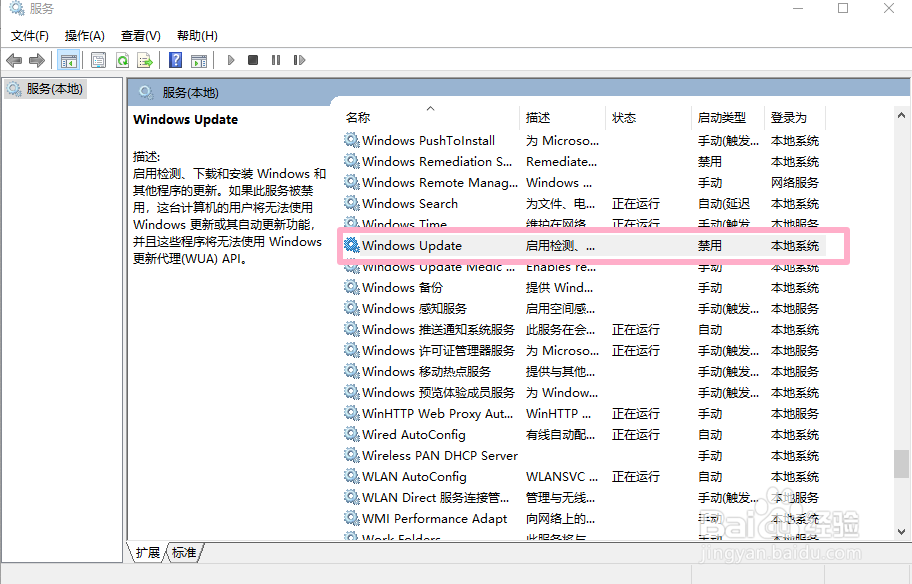Click gear icon beside Wireless PAN DHCP Server
Viewport: 912px width, 584px height.
pos(351,455)
